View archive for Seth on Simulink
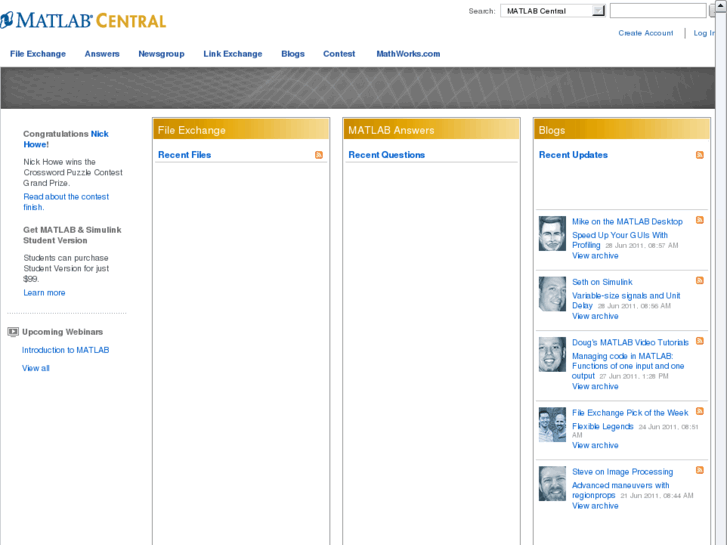 (x=595, y=316)
